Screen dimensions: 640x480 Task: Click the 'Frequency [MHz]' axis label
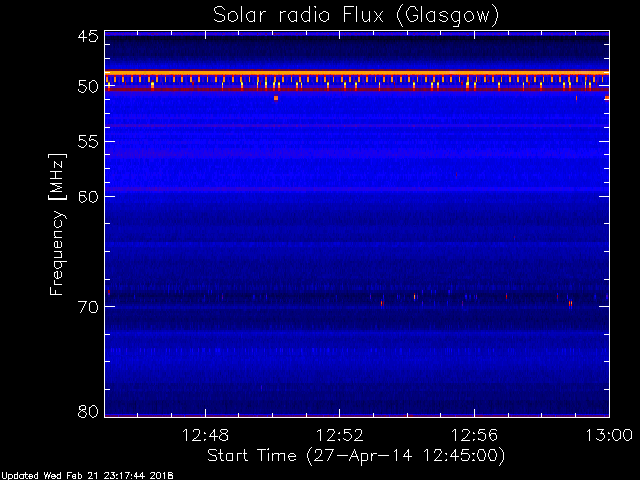pos(58,224)
